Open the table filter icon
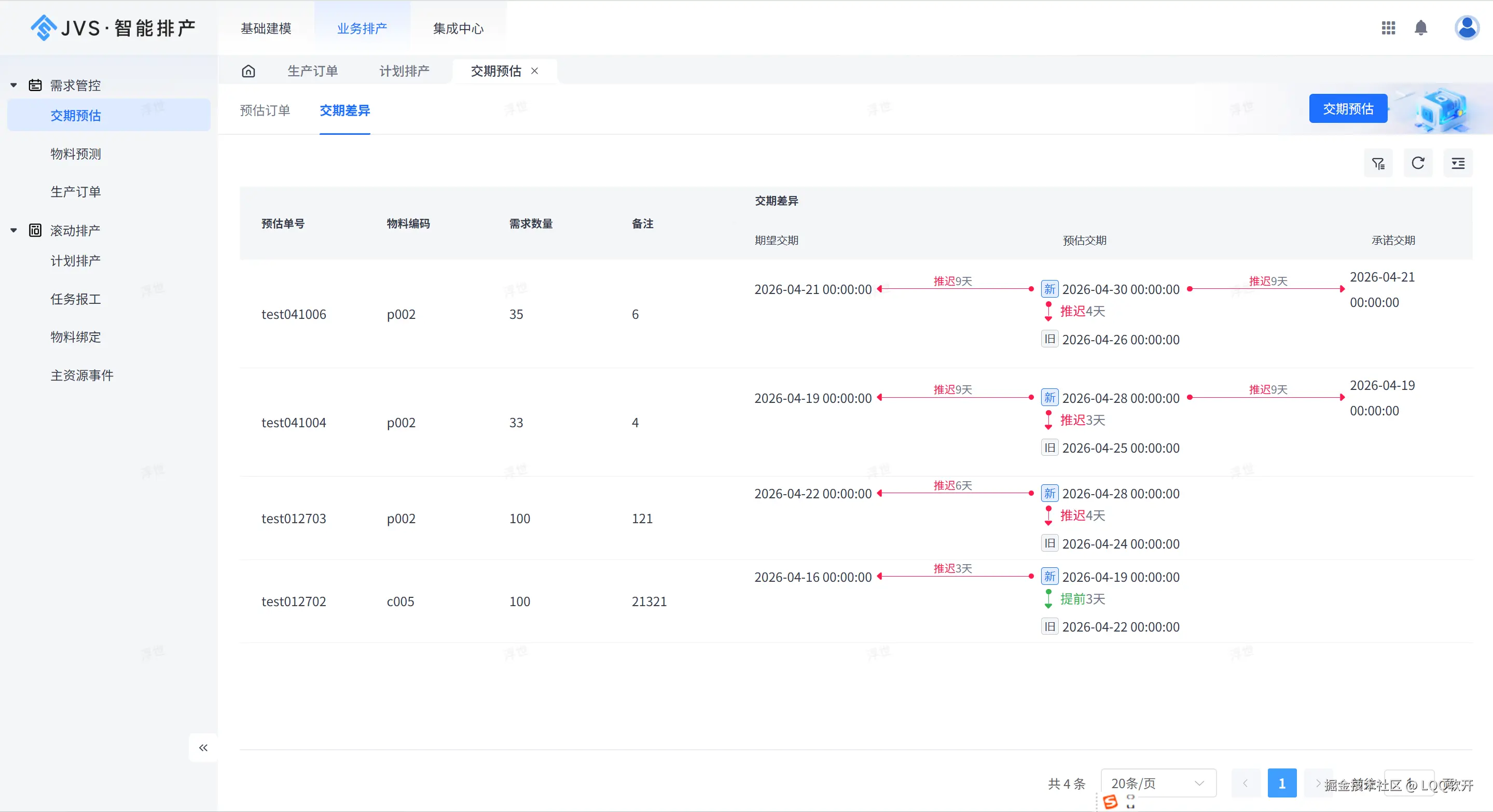The image size is (1493, 812). 1378,164
